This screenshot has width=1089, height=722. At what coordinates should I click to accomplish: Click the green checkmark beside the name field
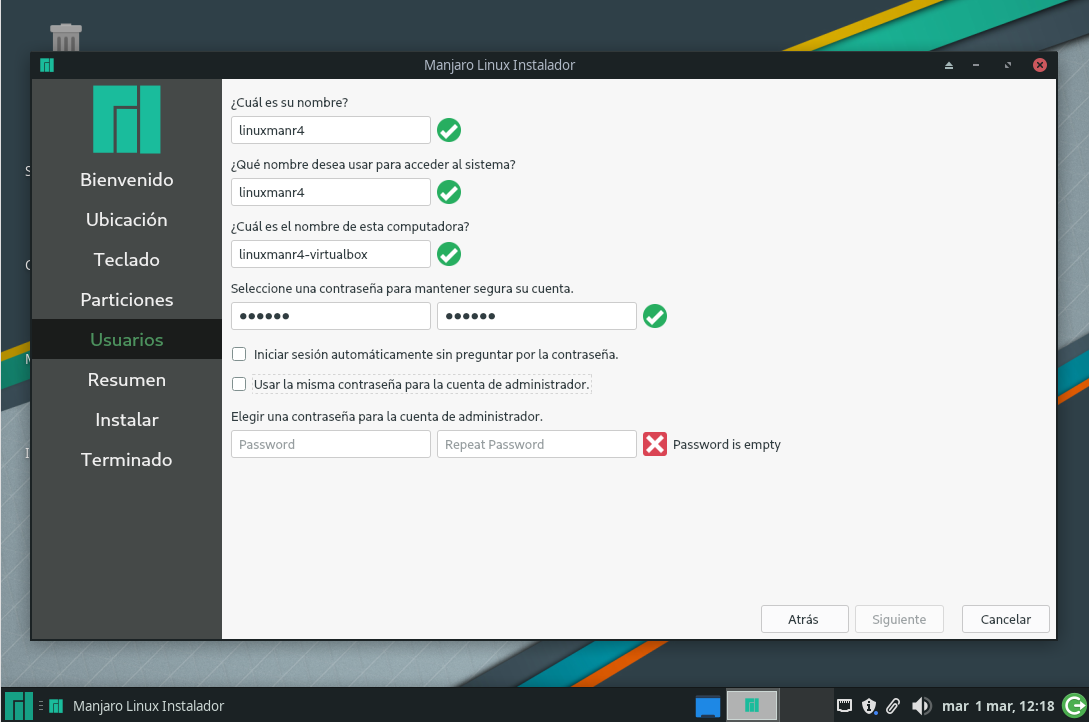448,130
